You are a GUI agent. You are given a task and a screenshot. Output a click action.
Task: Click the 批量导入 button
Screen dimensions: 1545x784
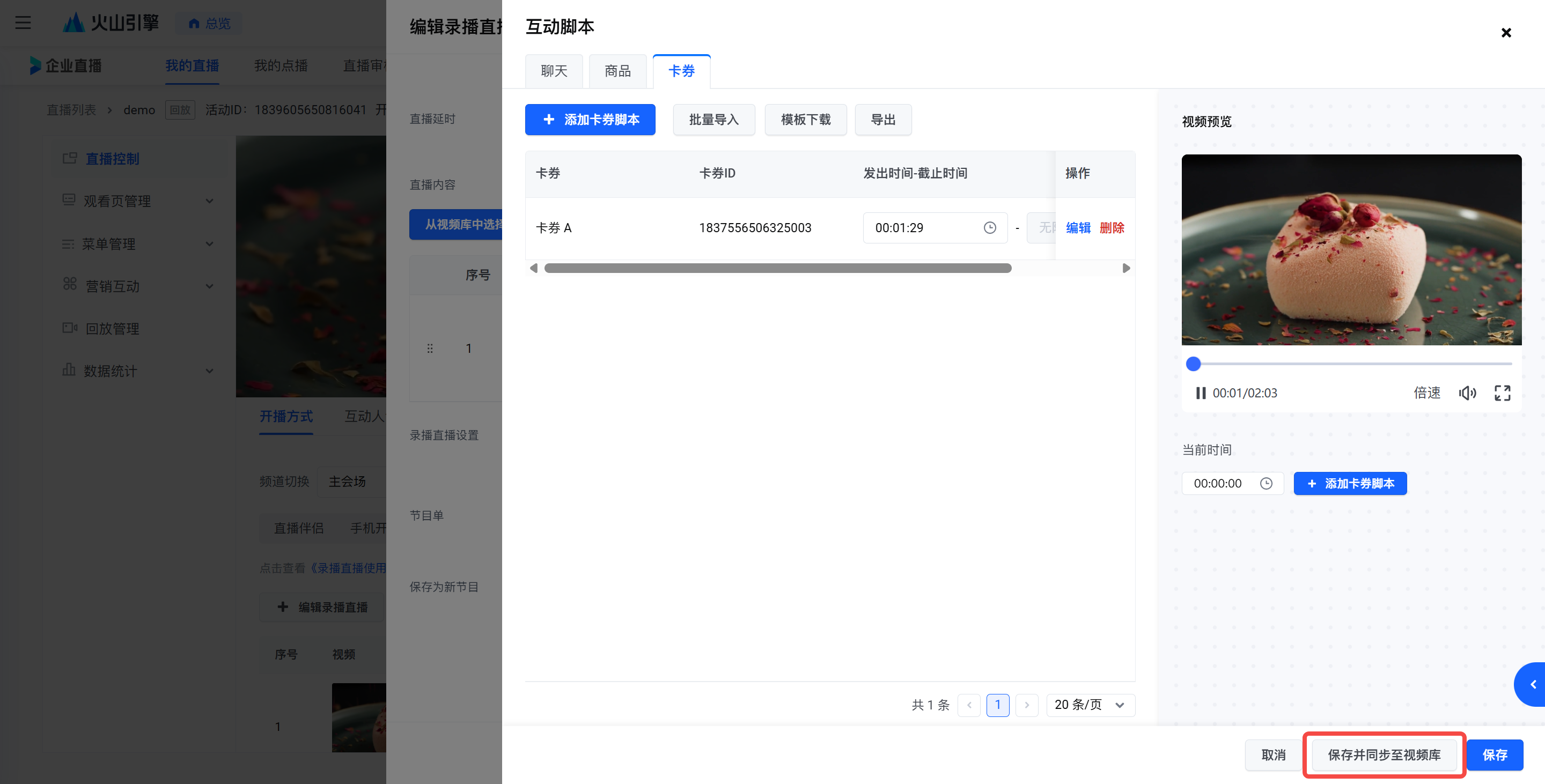713,120
